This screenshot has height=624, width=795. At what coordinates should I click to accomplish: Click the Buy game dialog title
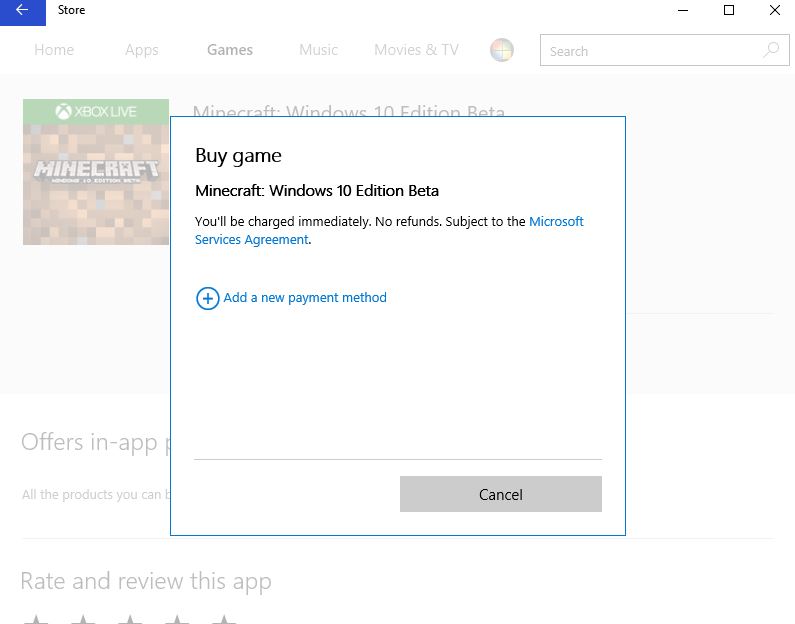pyautogui.click(x=238, y=156)
